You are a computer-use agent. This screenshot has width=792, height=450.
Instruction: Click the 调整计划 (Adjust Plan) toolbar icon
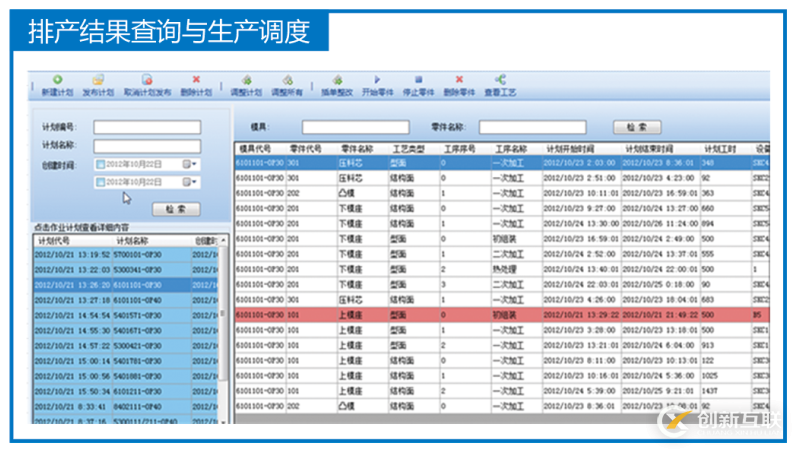[x=246, y=80]
